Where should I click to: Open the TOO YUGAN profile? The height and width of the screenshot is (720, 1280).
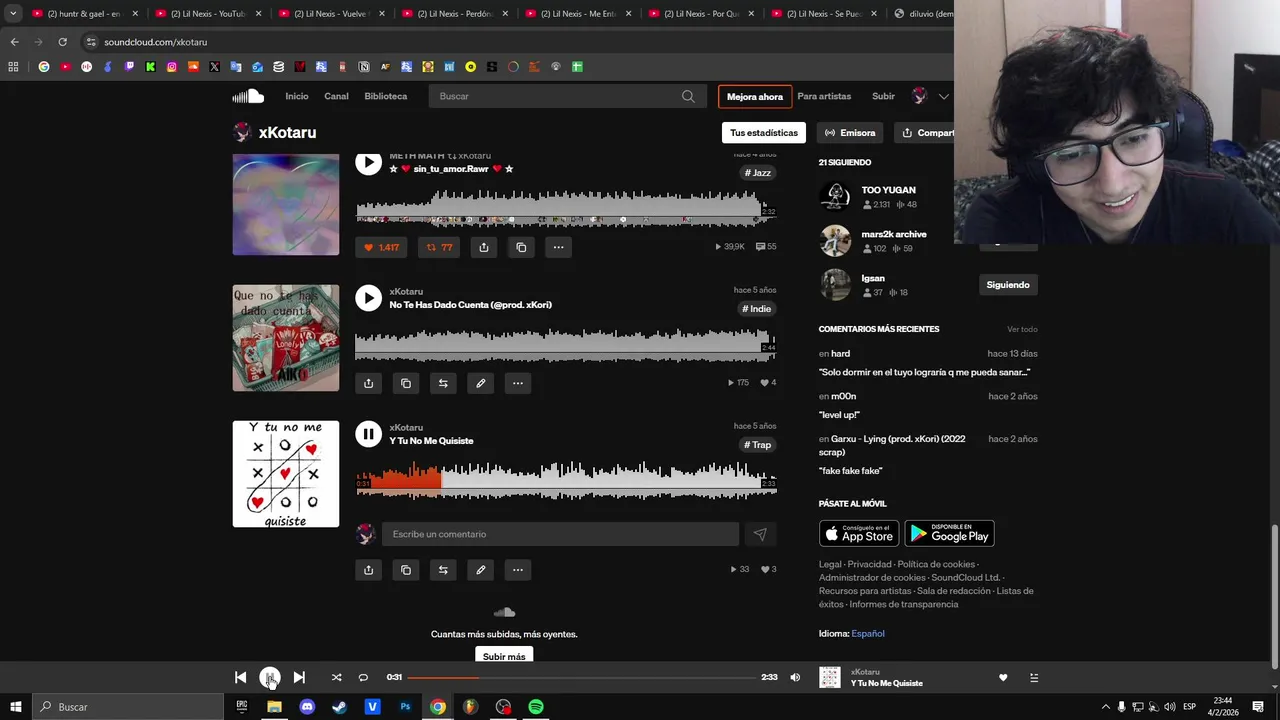point(888,190)
